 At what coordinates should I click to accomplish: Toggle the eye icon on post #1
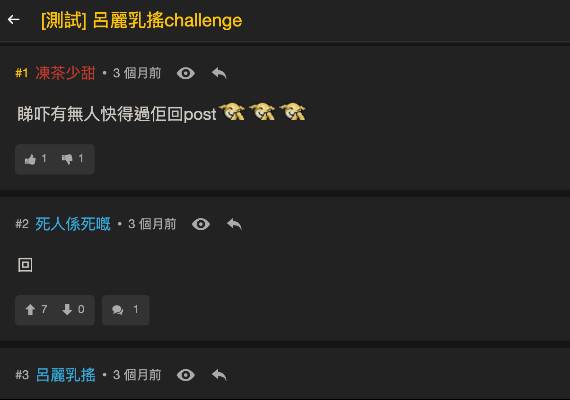pyautogui.click(x=186, y=73)
